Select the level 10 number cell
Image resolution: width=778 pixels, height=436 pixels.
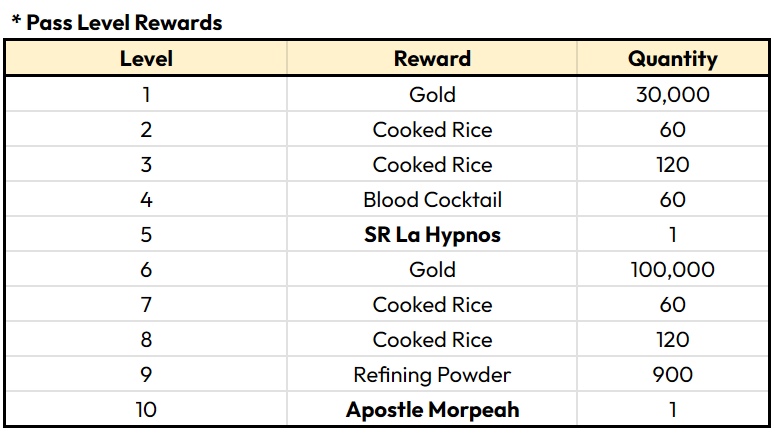click(x=146, y=410)
